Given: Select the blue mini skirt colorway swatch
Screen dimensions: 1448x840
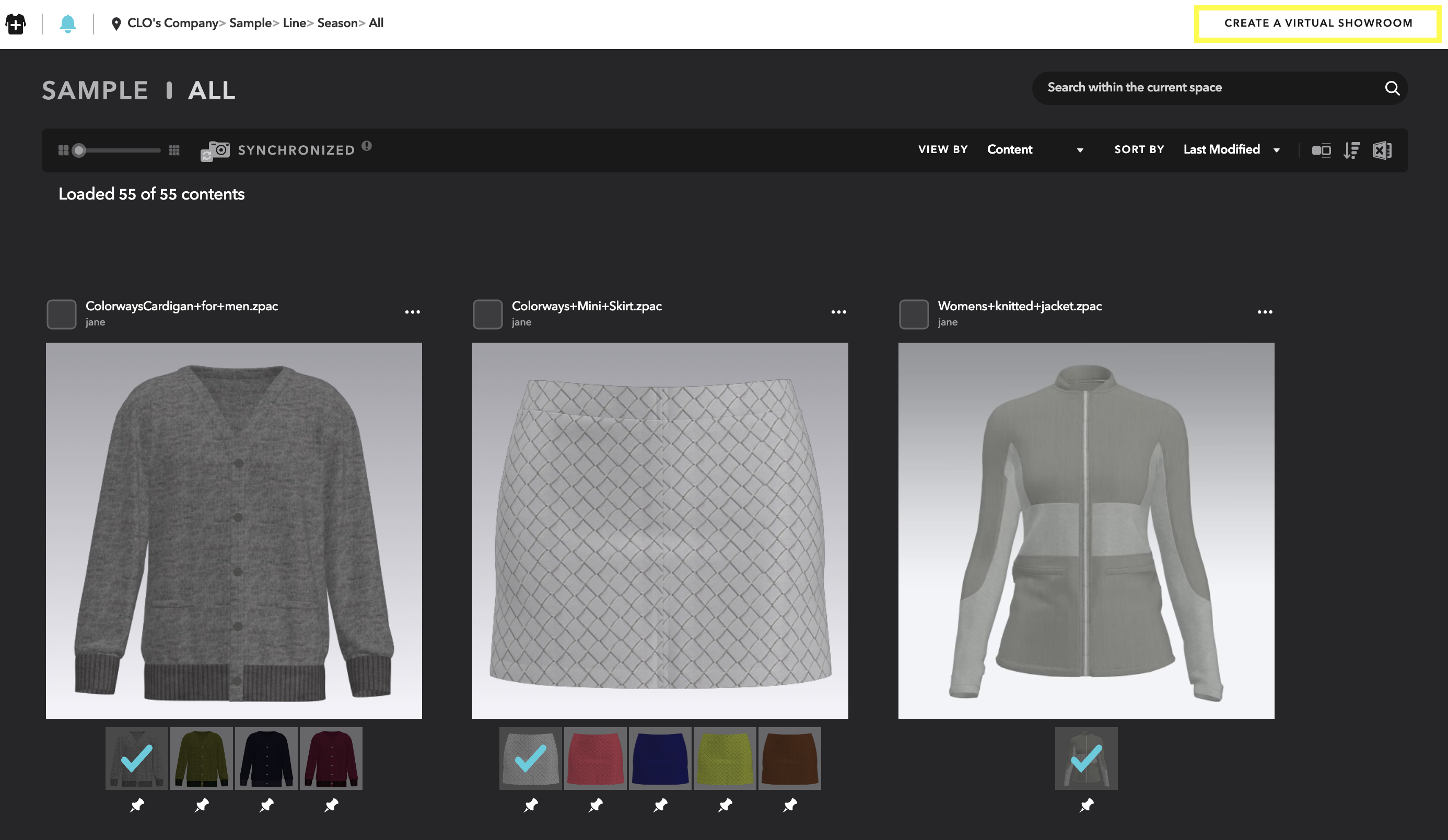Looking at the screenshot, I should (x=660, y=759).
